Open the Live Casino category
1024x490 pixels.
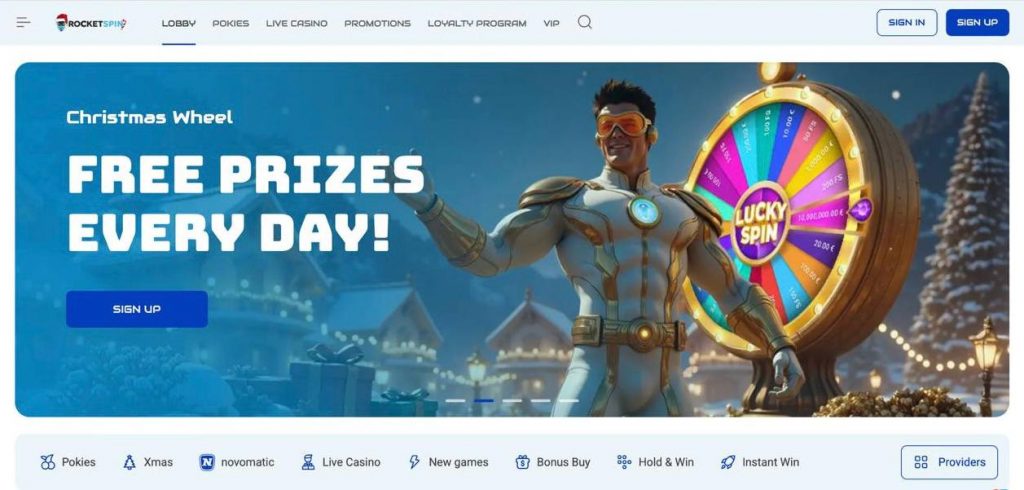pyautogui.click(x=340, y=463)
